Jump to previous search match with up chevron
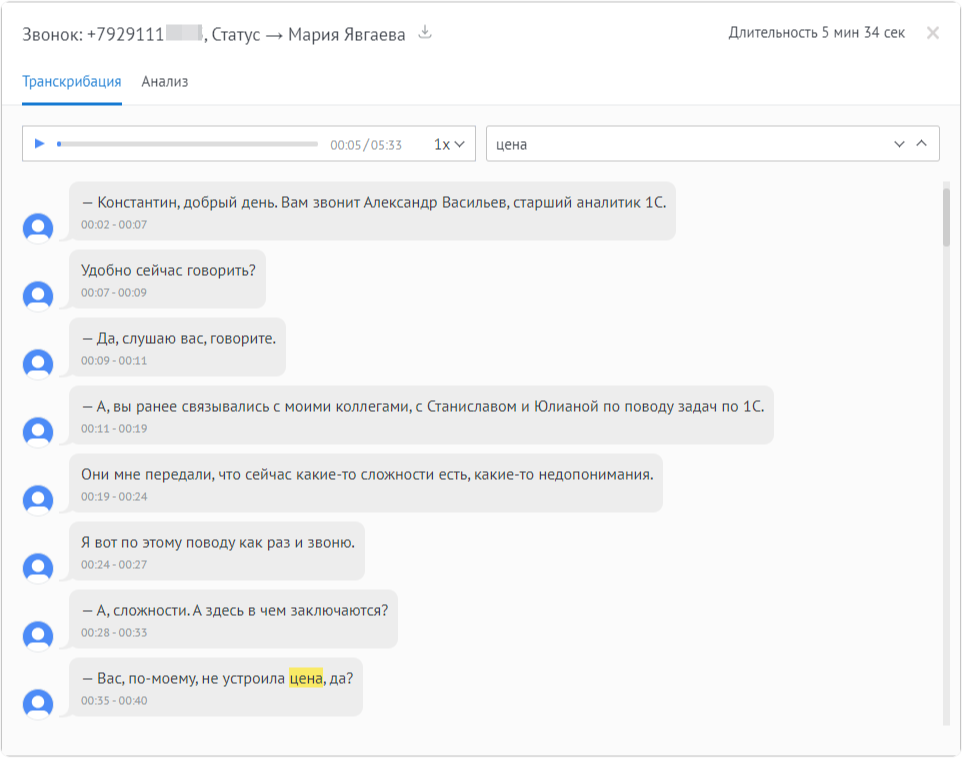 pyautogui.click(x=921, y=143)
